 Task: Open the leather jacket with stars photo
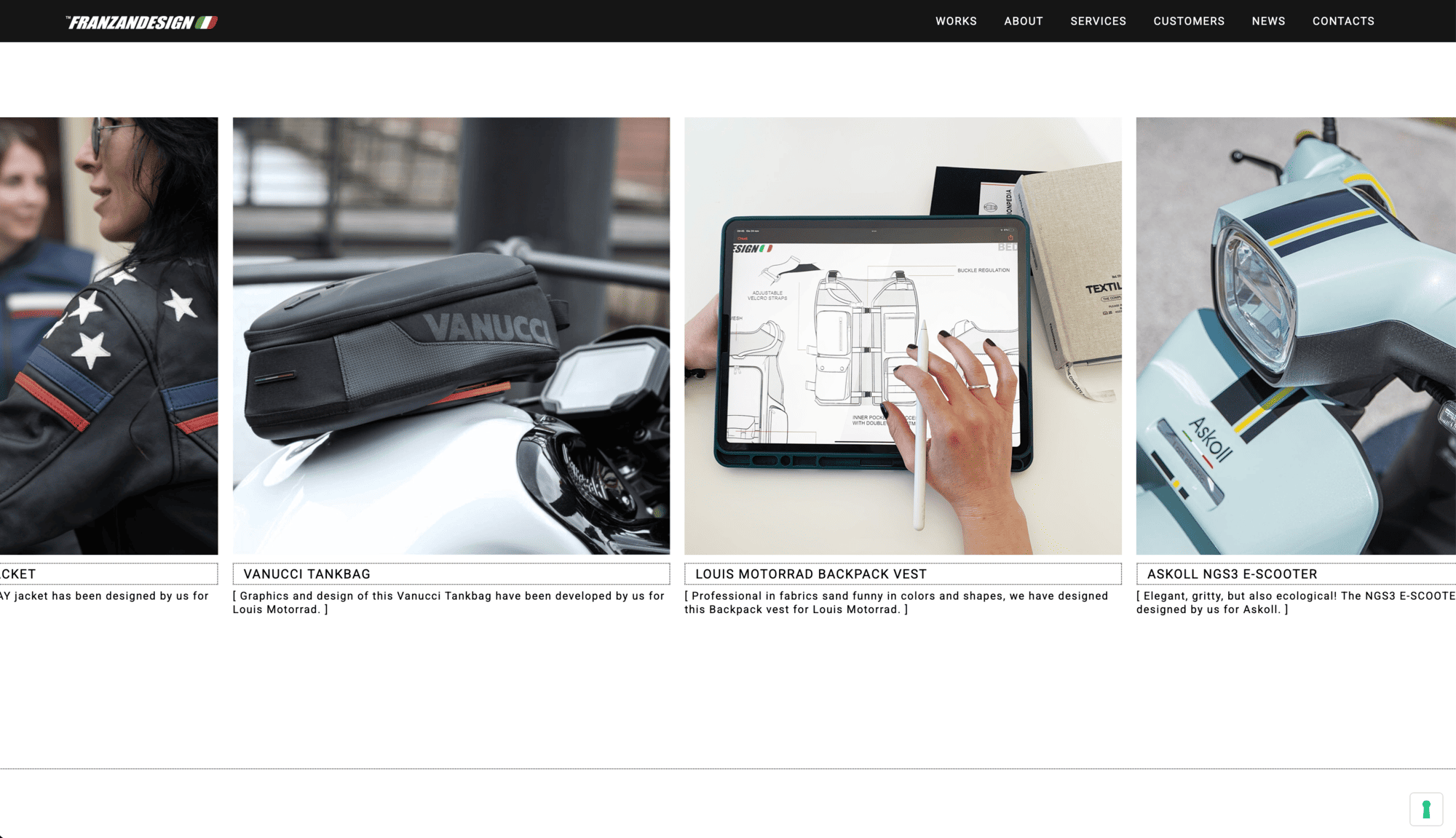click(109, 336)
